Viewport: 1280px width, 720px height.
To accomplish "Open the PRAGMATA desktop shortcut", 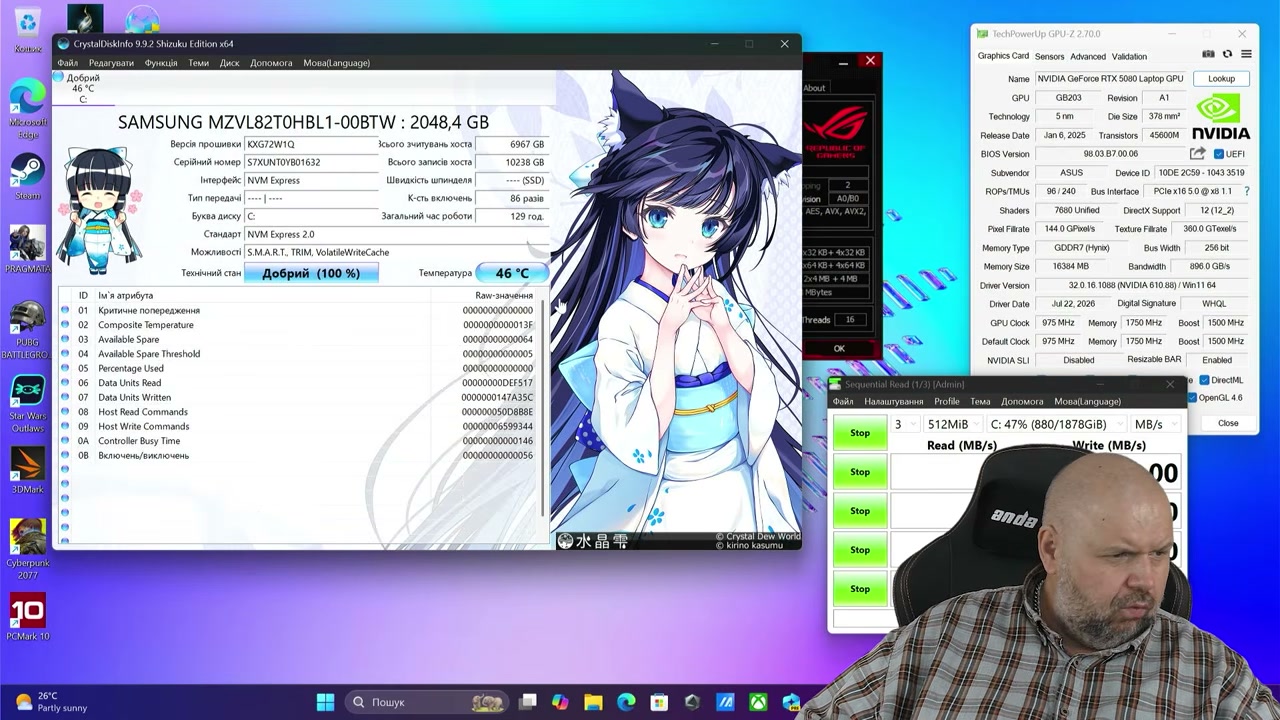I will coord(28,249).
